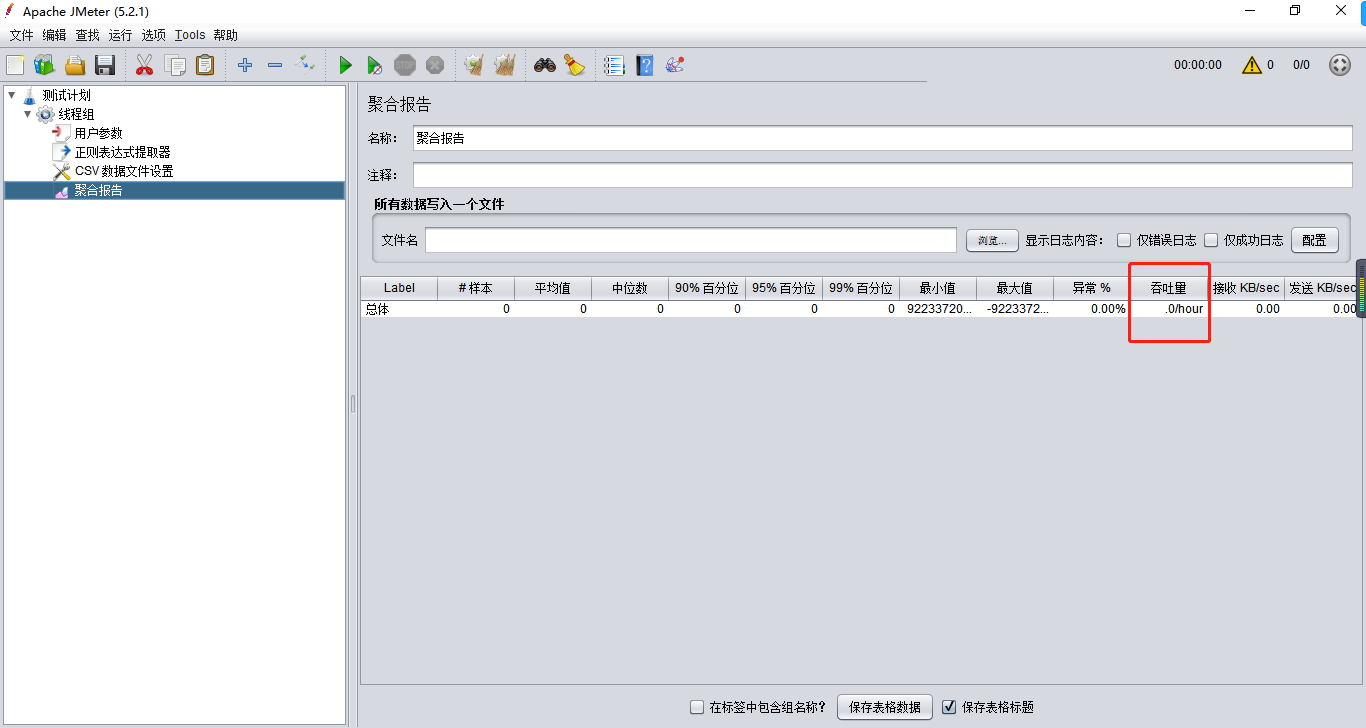Click the Heap dump icon with red dot

pos(675,65)
